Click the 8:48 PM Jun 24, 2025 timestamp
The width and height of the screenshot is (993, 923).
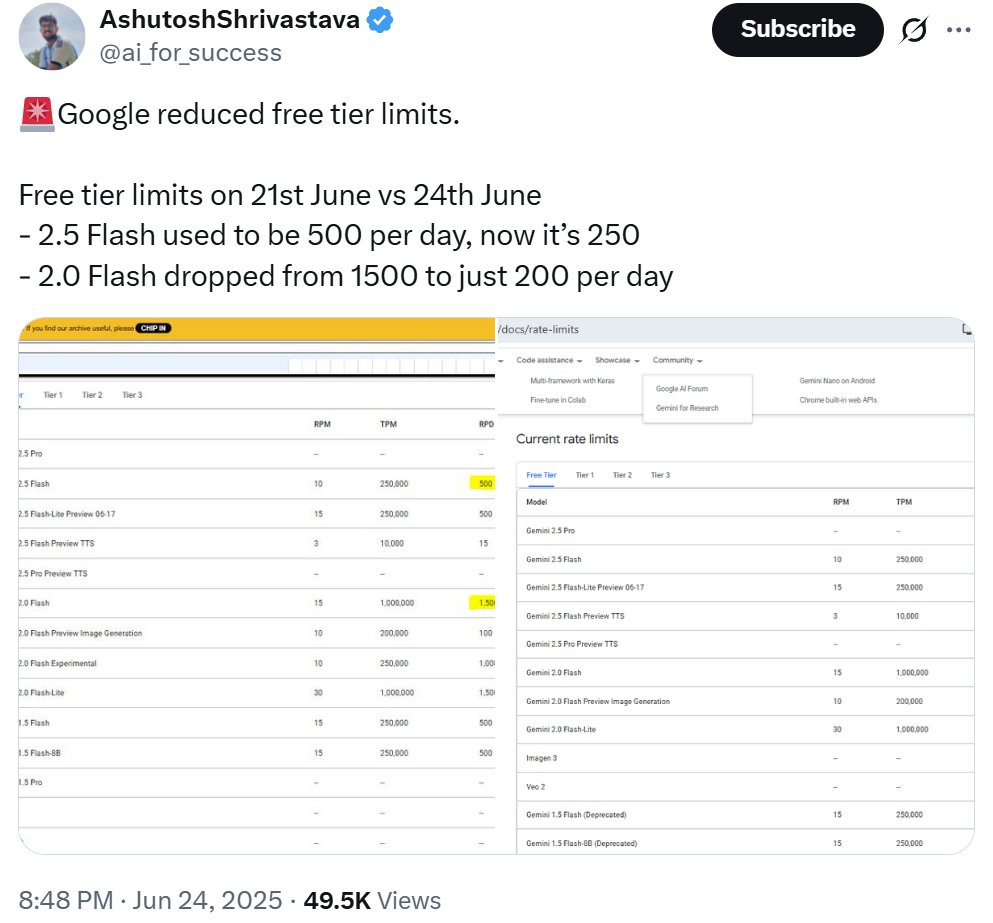click(150, 900)
